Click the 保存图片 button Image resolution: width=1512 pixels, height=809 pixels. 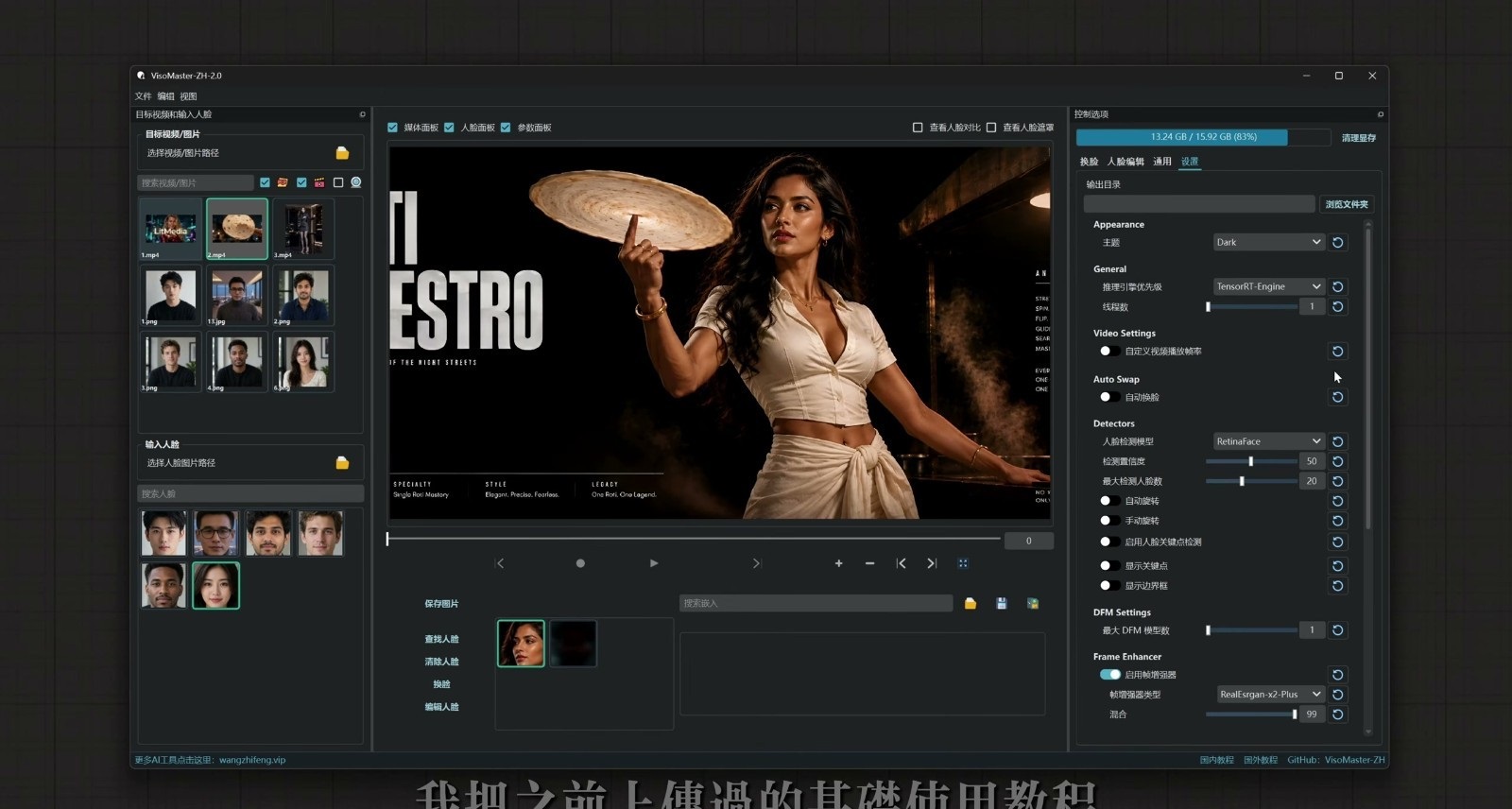(x=441, y=604)
